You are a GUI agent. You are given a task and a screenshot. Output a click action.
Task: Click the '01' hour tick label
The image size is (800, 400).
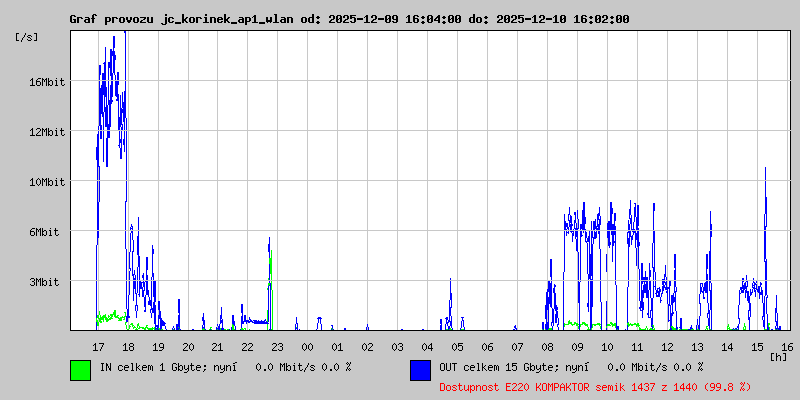337,347
